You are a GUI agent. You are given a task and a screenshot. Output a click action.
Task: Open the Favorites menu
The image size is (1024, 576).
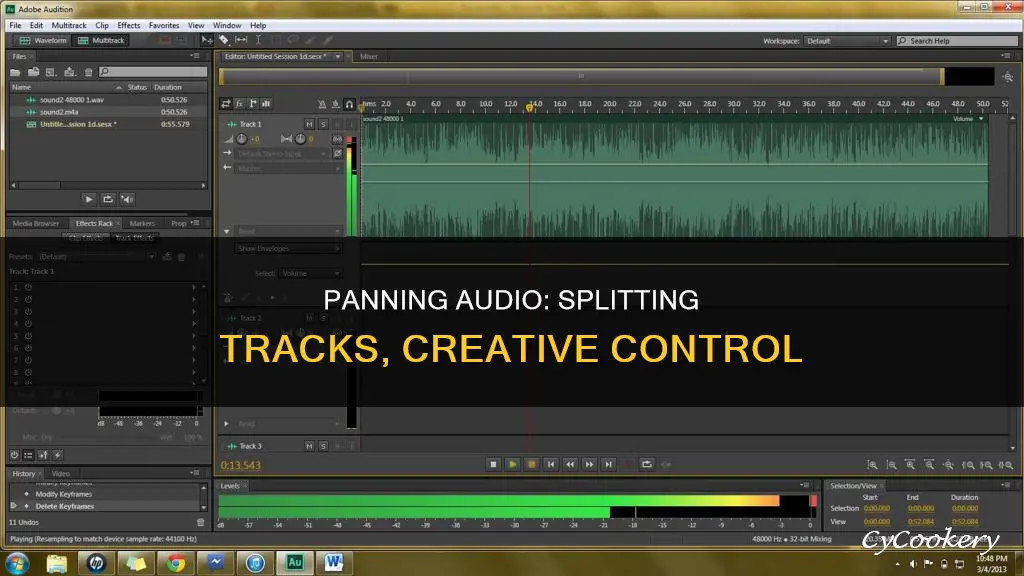(x=164, y=25)
